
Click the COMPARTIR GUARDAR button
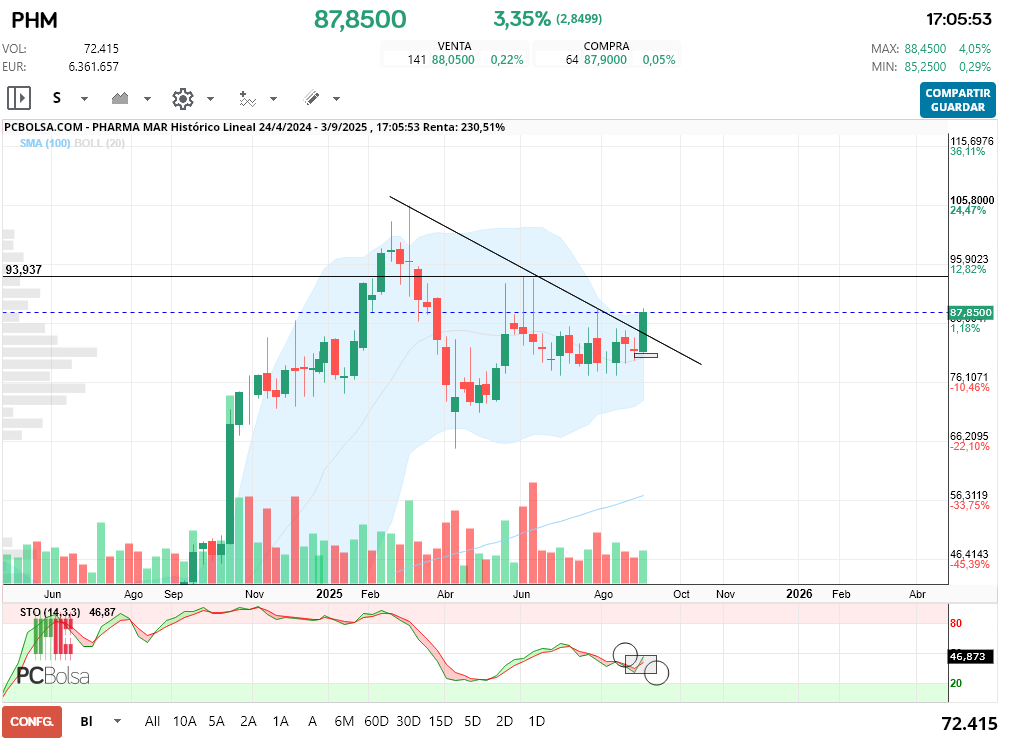pos(957,100)
